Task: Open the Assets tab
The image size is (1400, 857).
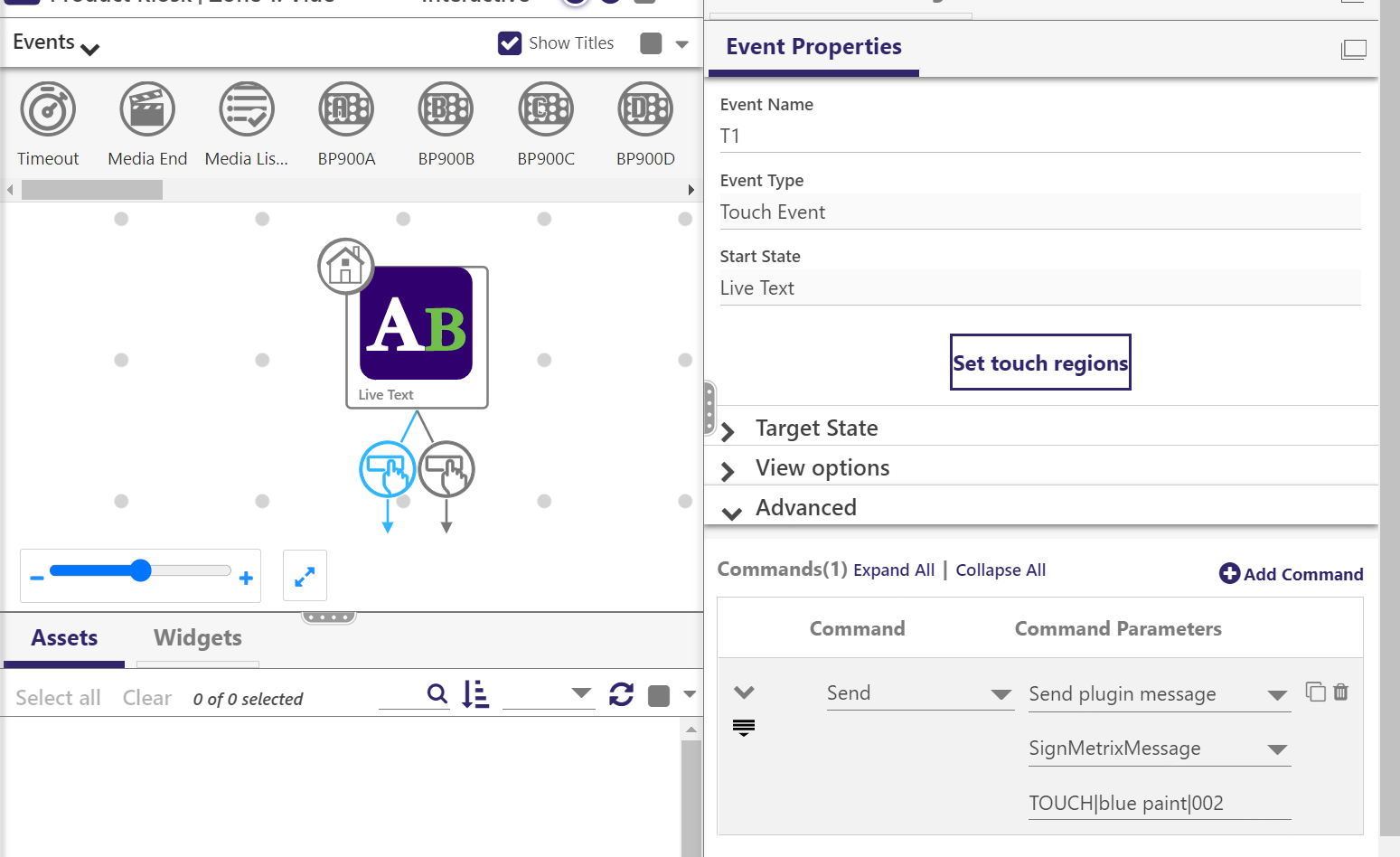Action: coord(64,638)
